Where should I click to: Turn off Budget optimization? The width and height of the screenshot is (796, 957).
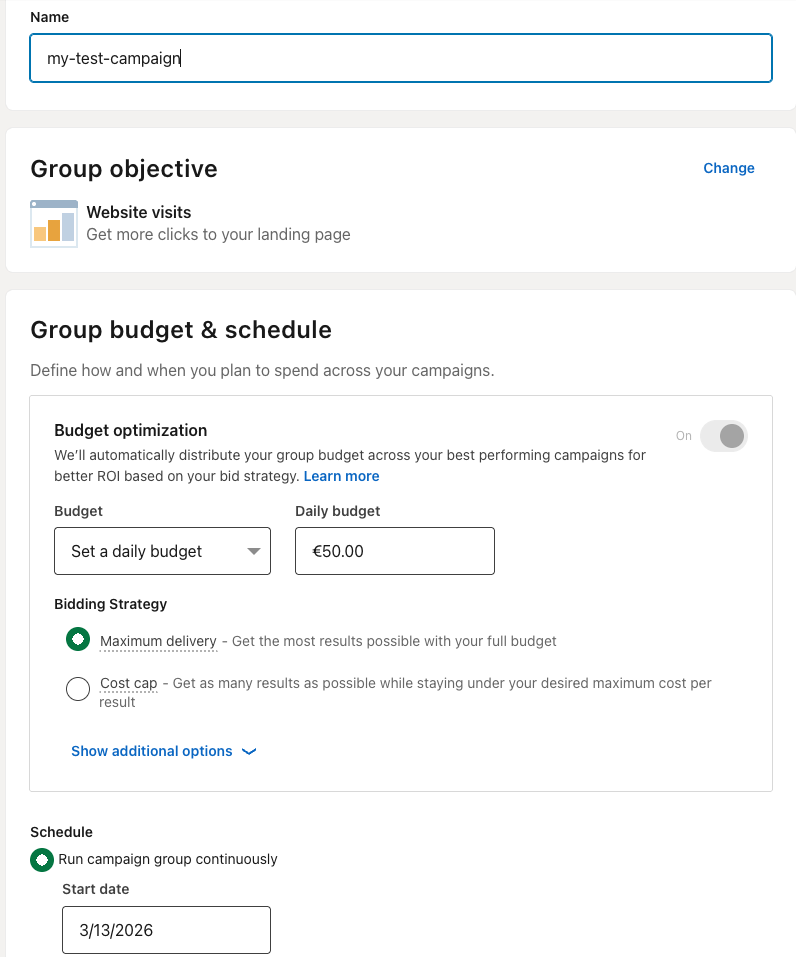[x=723, y=436]
